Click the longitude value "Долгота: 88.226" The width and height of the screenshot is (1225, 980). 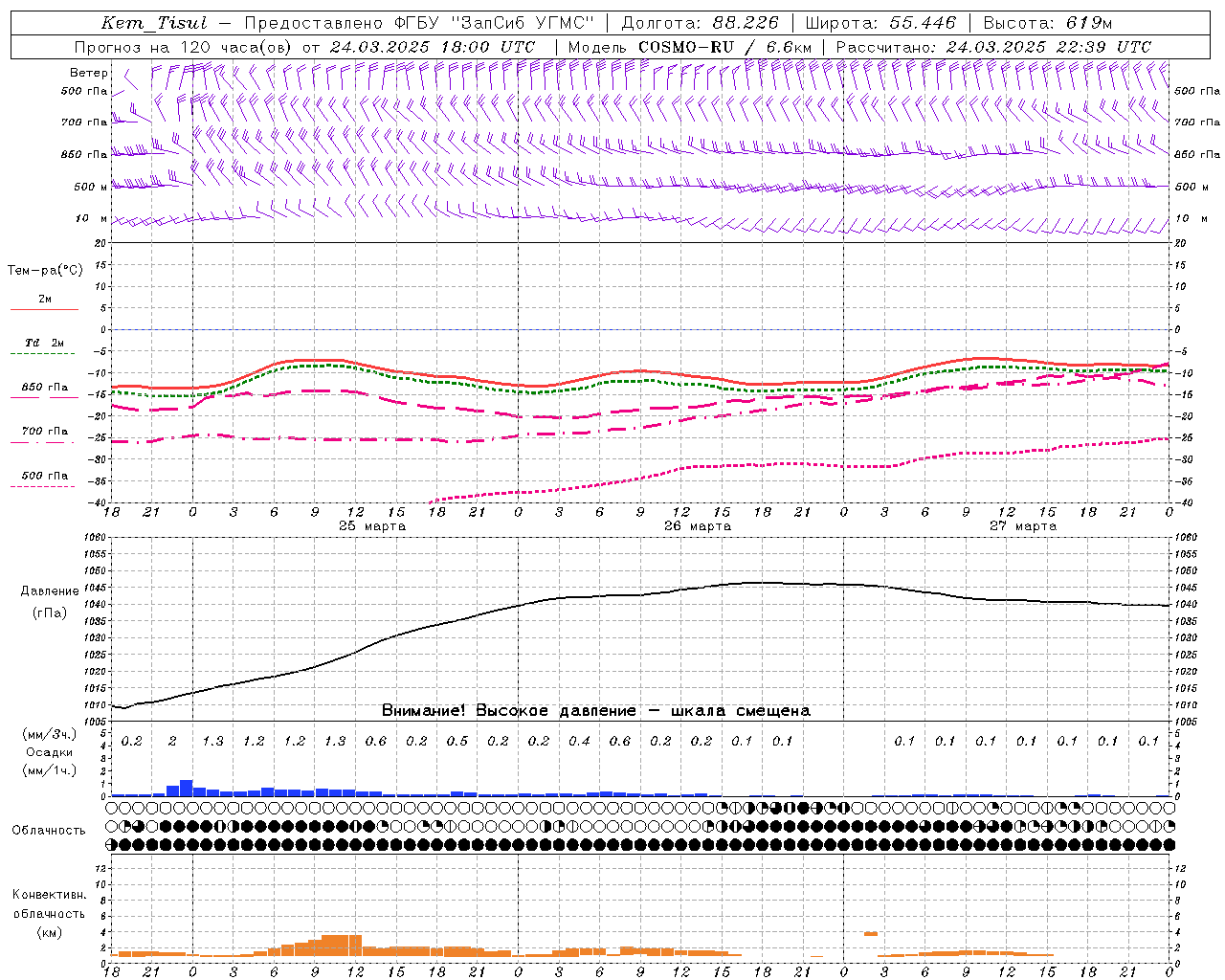click(x=701, y=23)
